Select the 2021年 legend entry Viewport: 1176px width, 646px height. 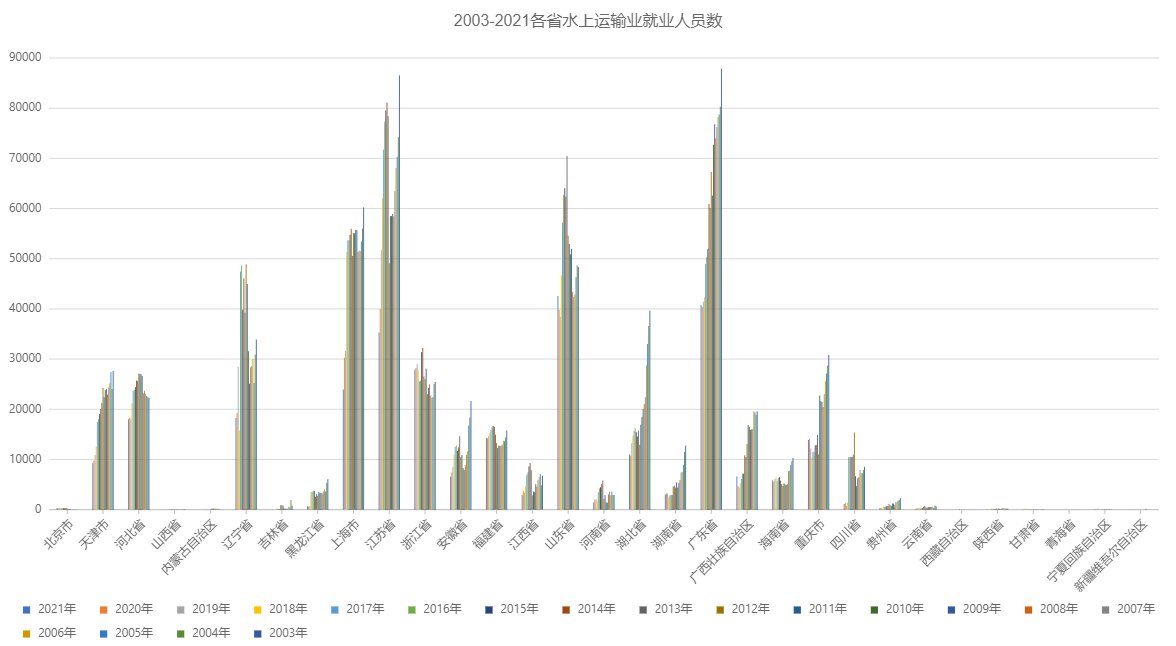pyautogui.click(x=50, y=608)
